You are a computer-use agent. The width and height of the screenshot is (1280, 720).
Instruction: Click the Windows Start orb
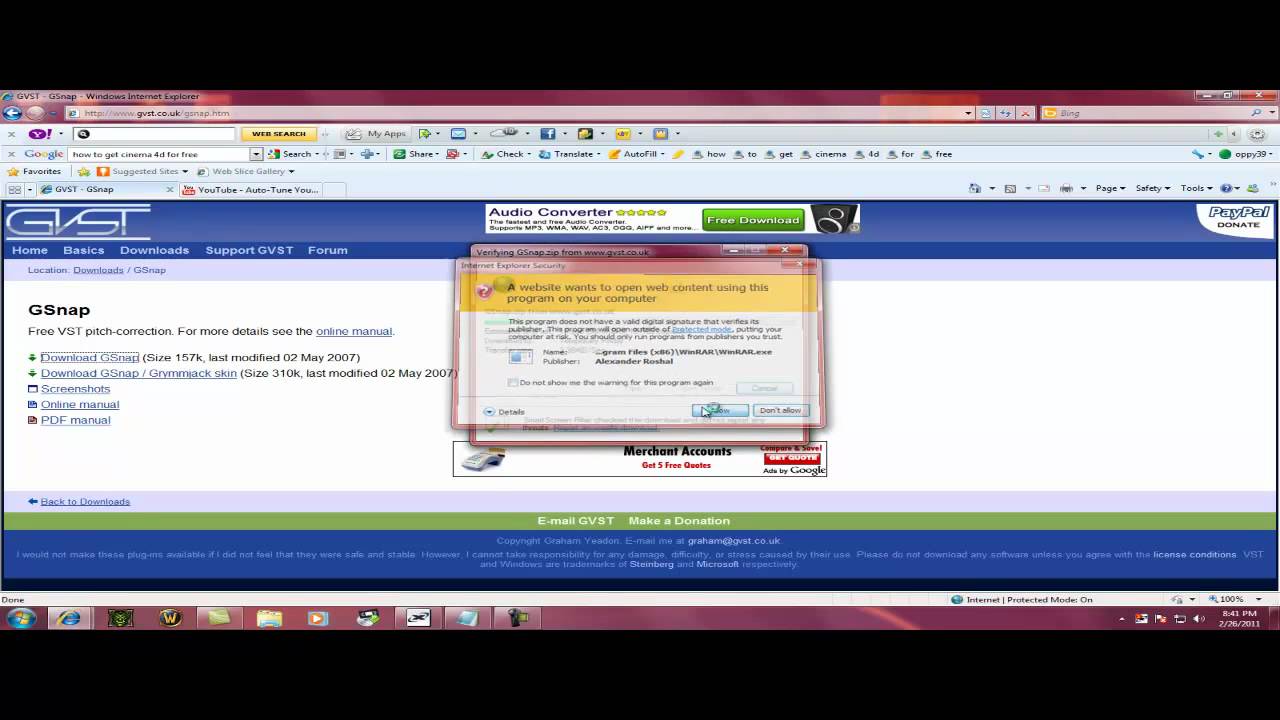click(x=21, y=618)
